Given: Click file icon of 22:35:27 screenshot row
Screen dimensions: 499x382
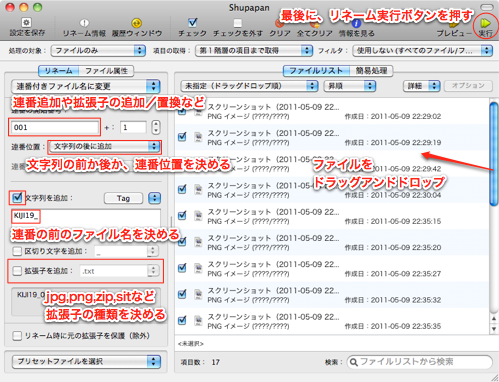Looking at the screenshot, I should [198, 268].
